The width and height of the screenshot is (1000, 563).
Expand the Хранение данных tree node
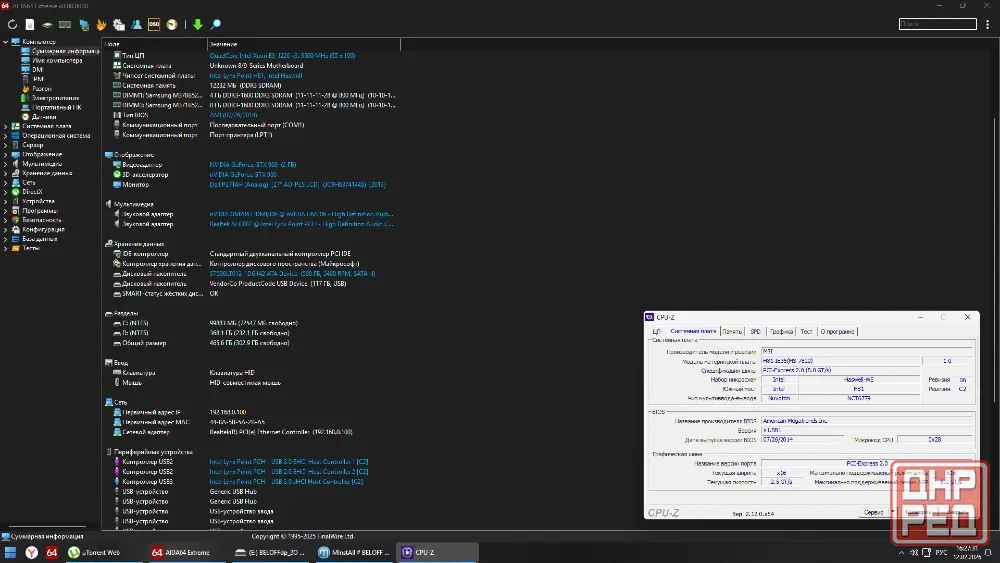(x=6, y=173)
